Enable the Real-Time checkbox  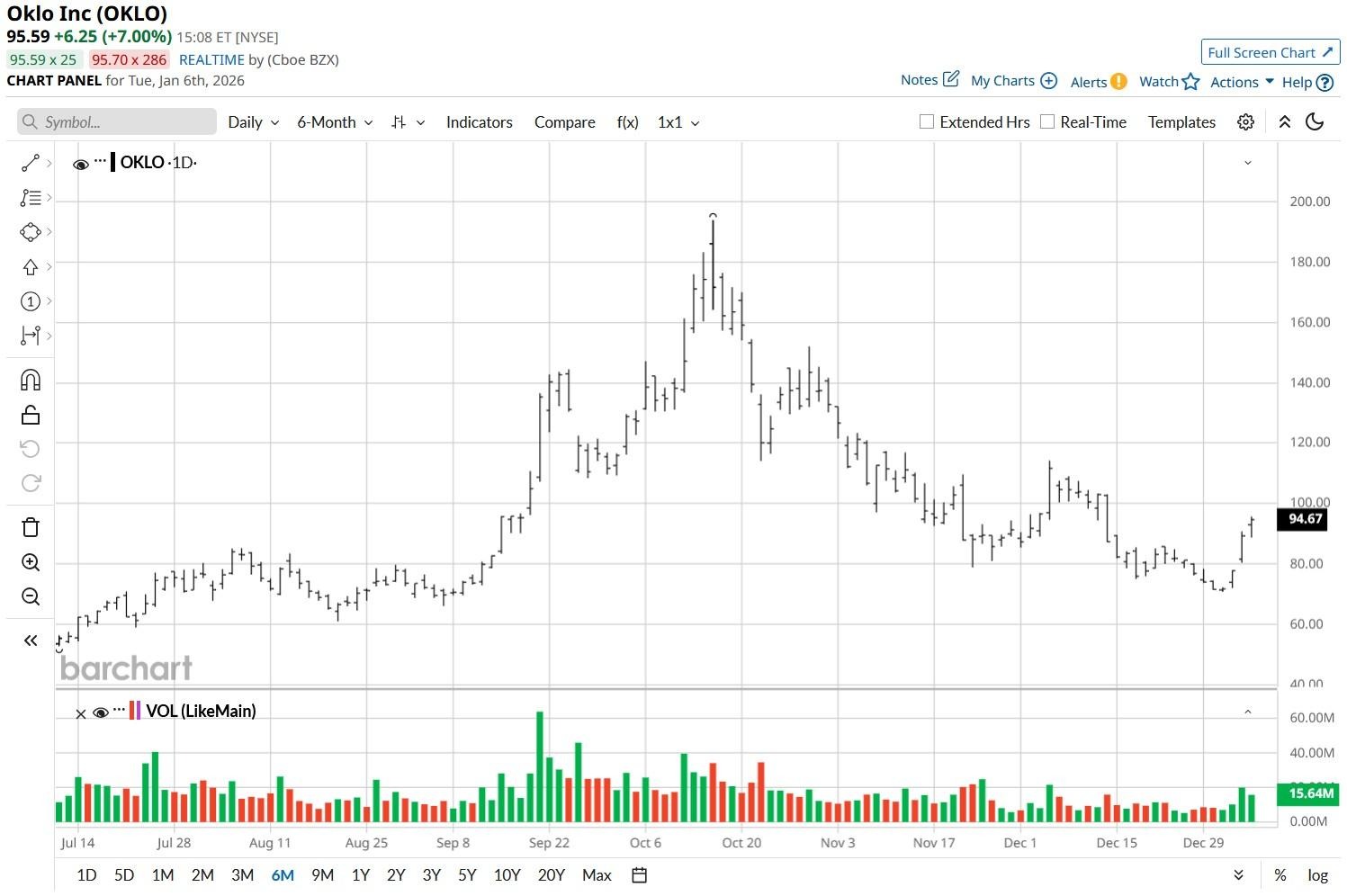(x=1047, y=121)
